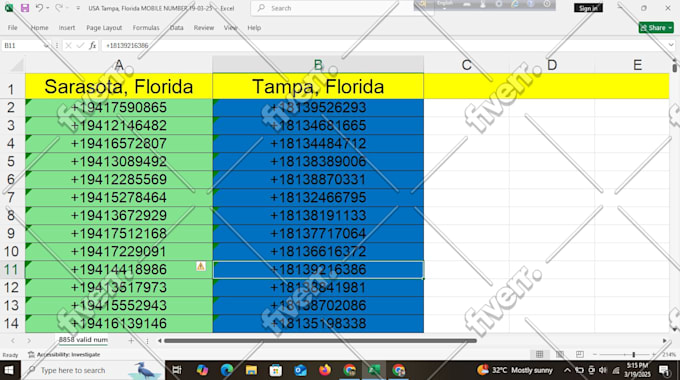This screenshot has height=380, width=680.
Task: Click the volume speaker tray icon
Action: pos(603,370)
